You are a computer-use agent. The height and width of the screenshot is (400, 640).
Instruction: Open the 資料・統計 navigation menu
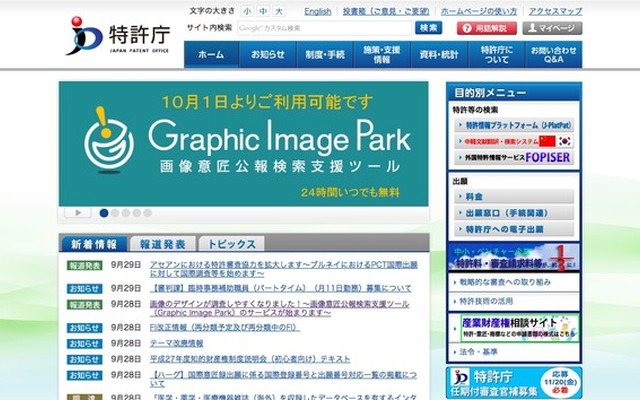pos(439,54)
